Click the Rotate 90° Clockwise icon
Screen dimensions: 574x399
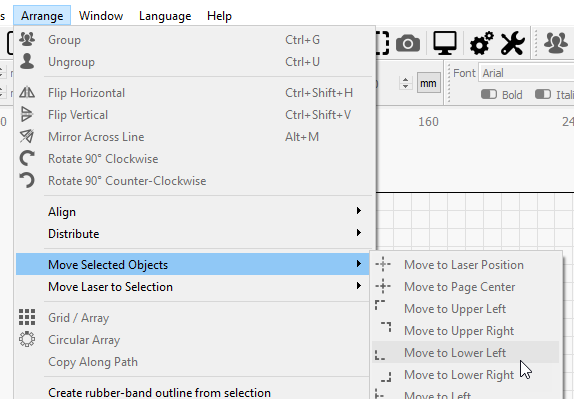pos(27,158)
